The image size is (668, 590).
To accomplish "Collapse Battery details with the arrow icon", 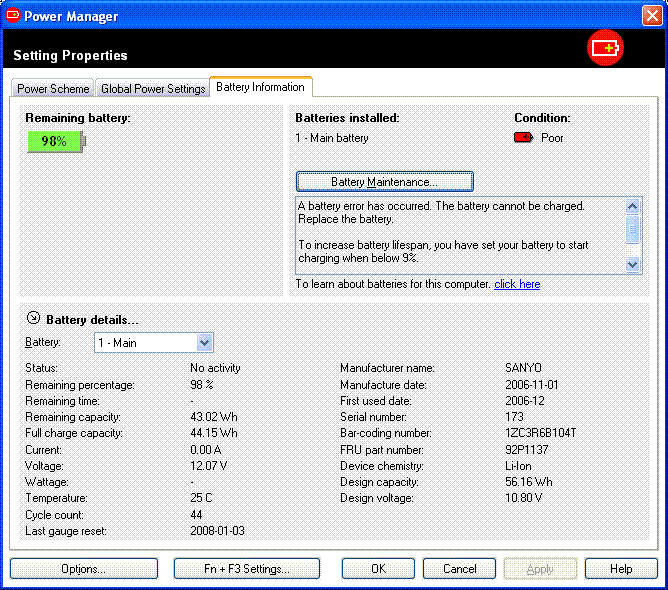I will coord(33,318).
